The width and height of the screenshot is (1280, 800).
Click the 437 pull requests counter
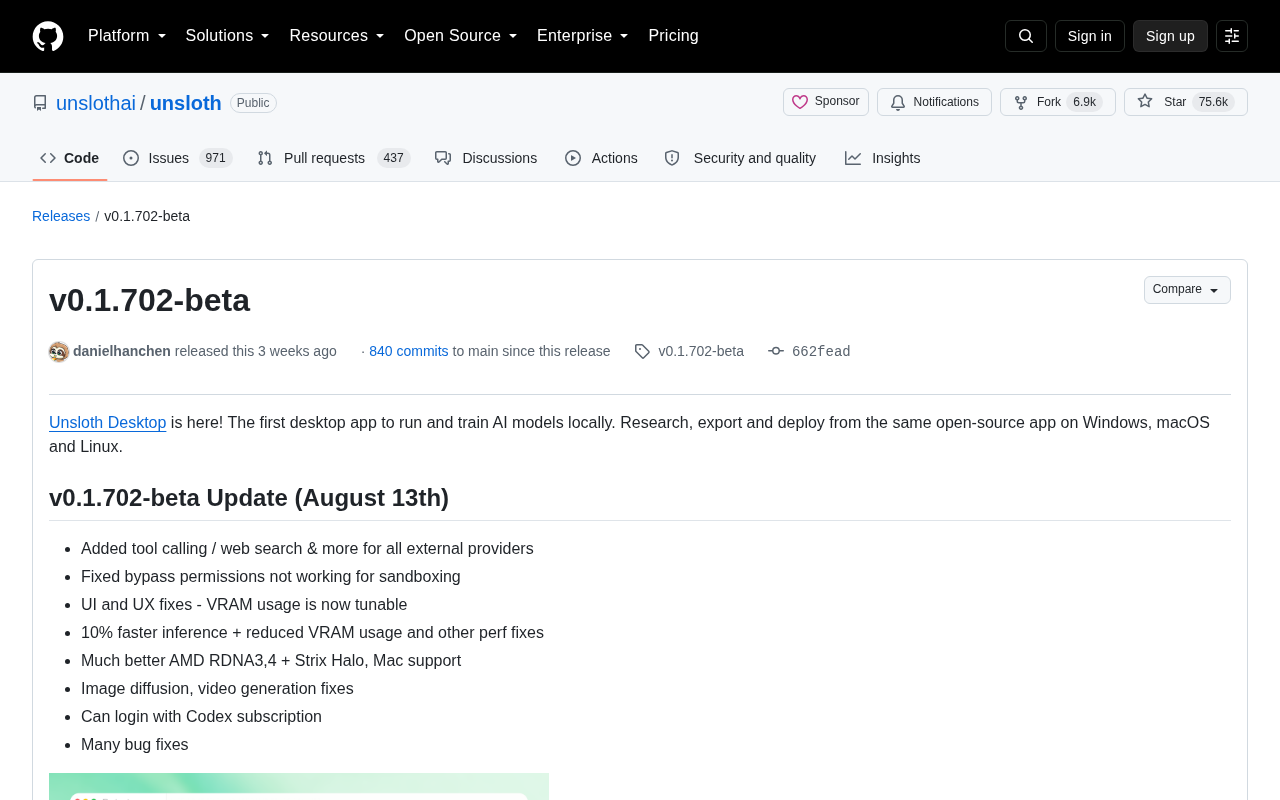pos(394,158)
